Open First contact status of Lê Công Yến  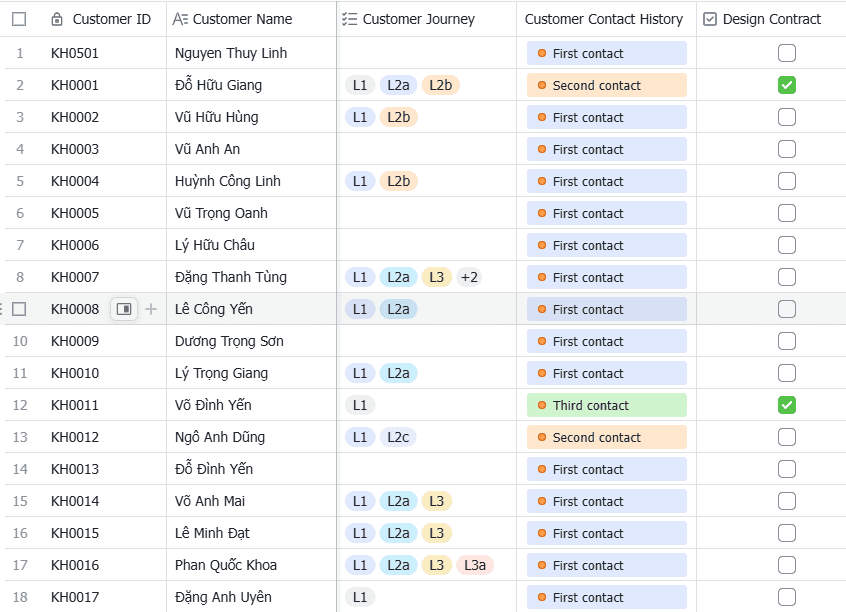[606, 309]
